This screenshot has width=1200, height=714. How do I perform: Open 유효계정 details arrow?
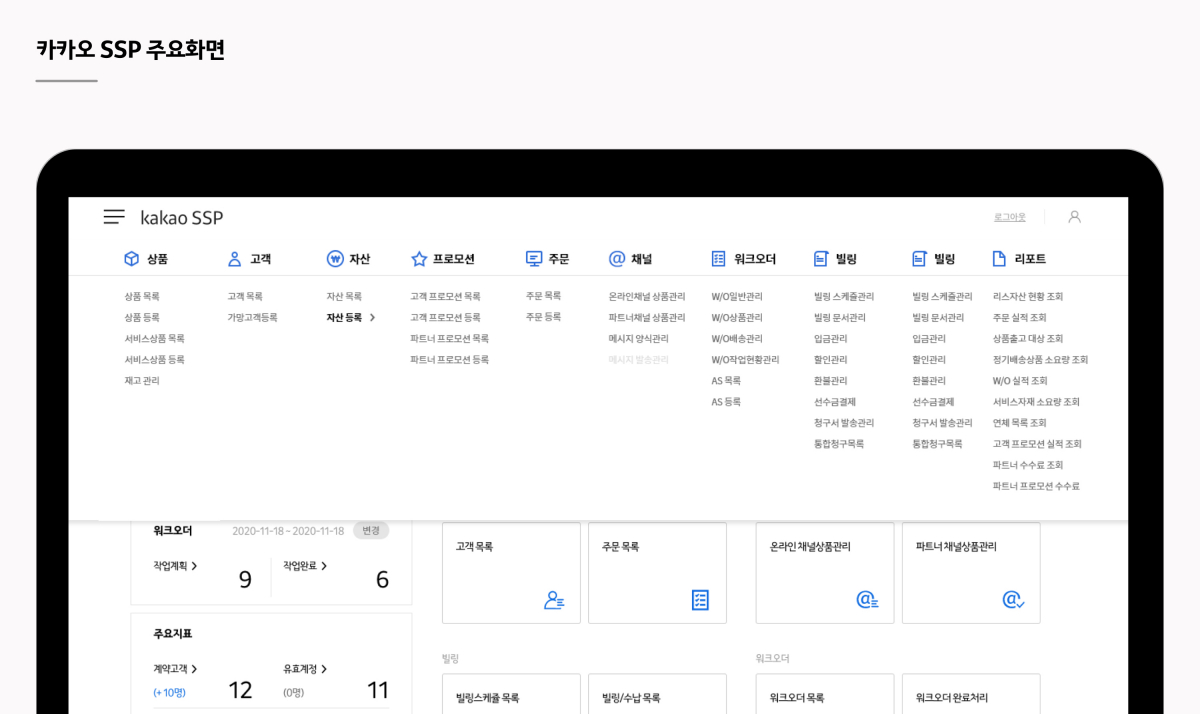click(x=324, y=669)
